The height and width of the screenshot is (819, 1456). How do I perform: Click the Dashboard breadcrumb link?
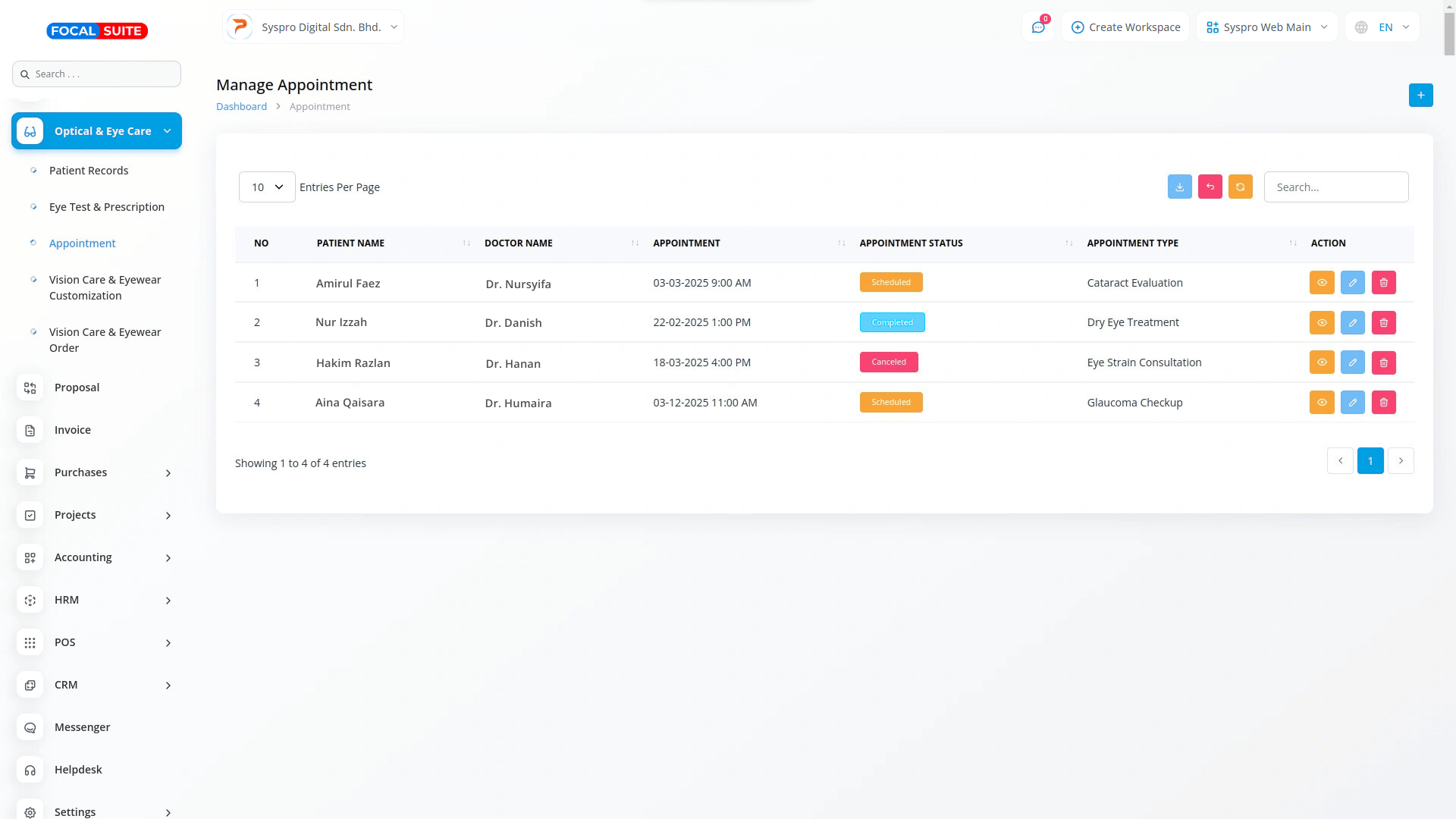[x=241, y=107]
